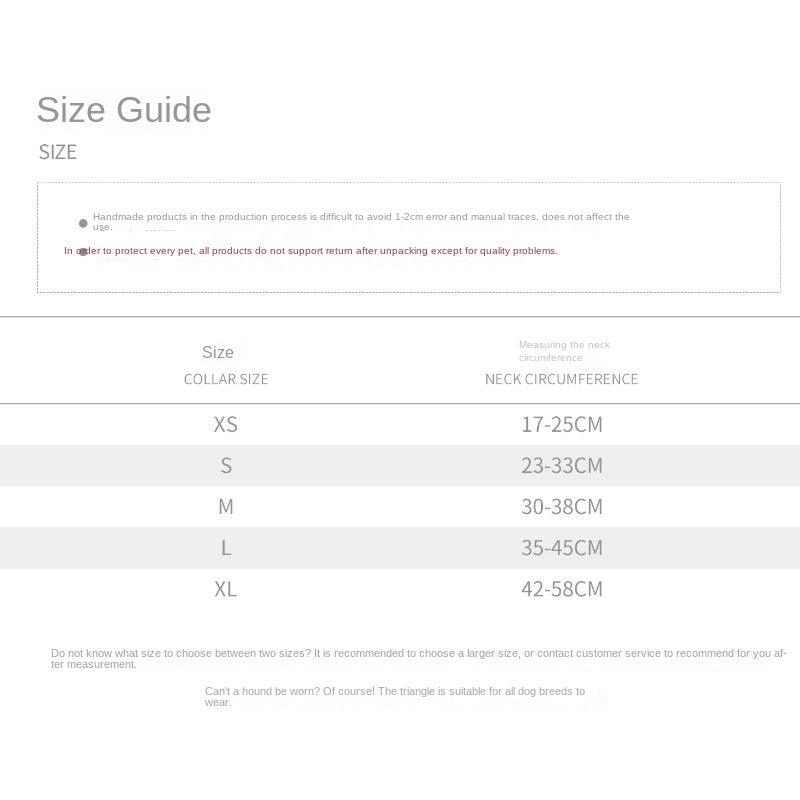This screenshot has height=800, width=800.
Task: Click the 17-25CM neck measurement
Action: 562,424
